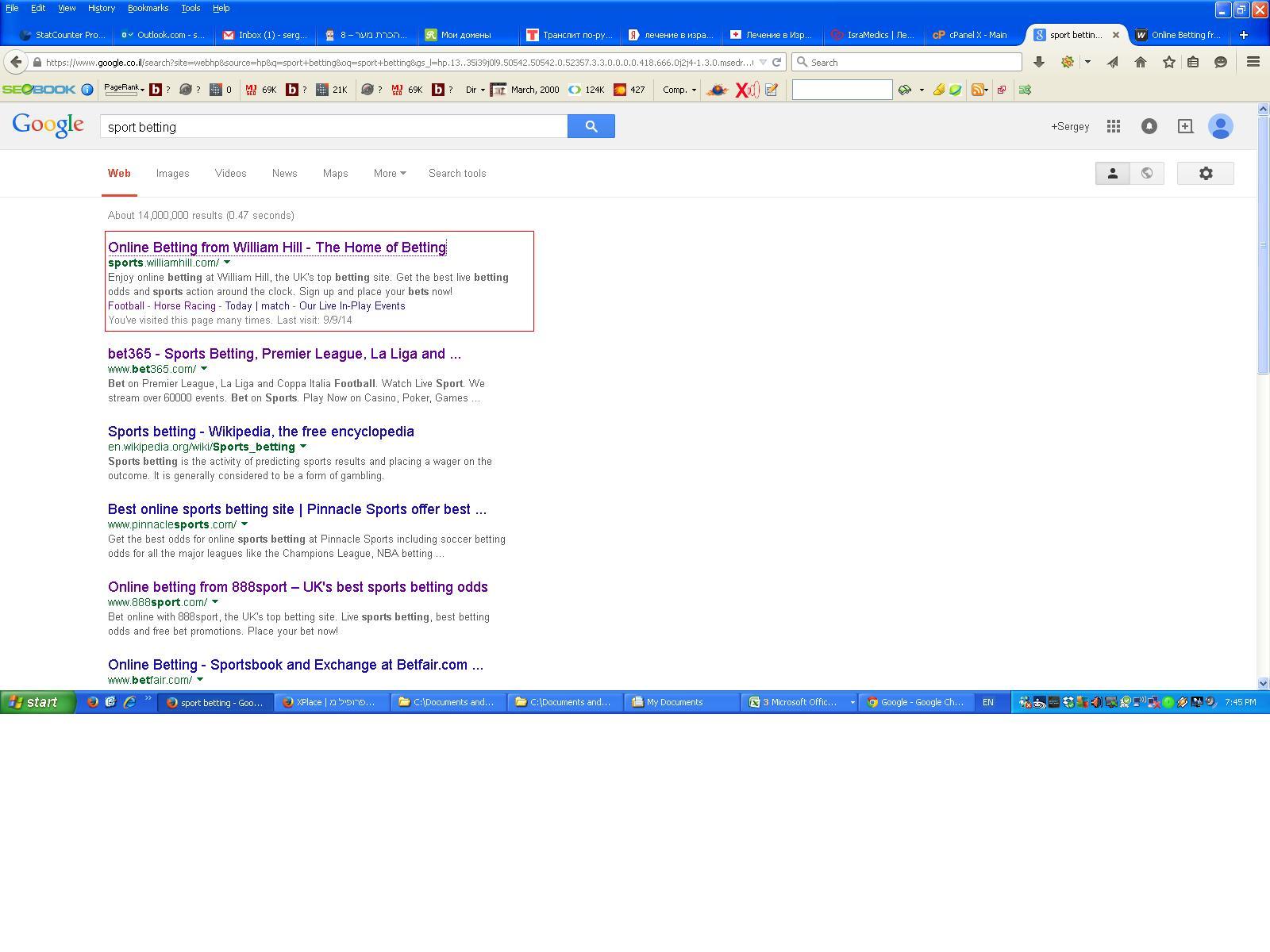Click the SEOBook info icon
The width and height of the screenshot is (1270, 952).
coord(87,90)
